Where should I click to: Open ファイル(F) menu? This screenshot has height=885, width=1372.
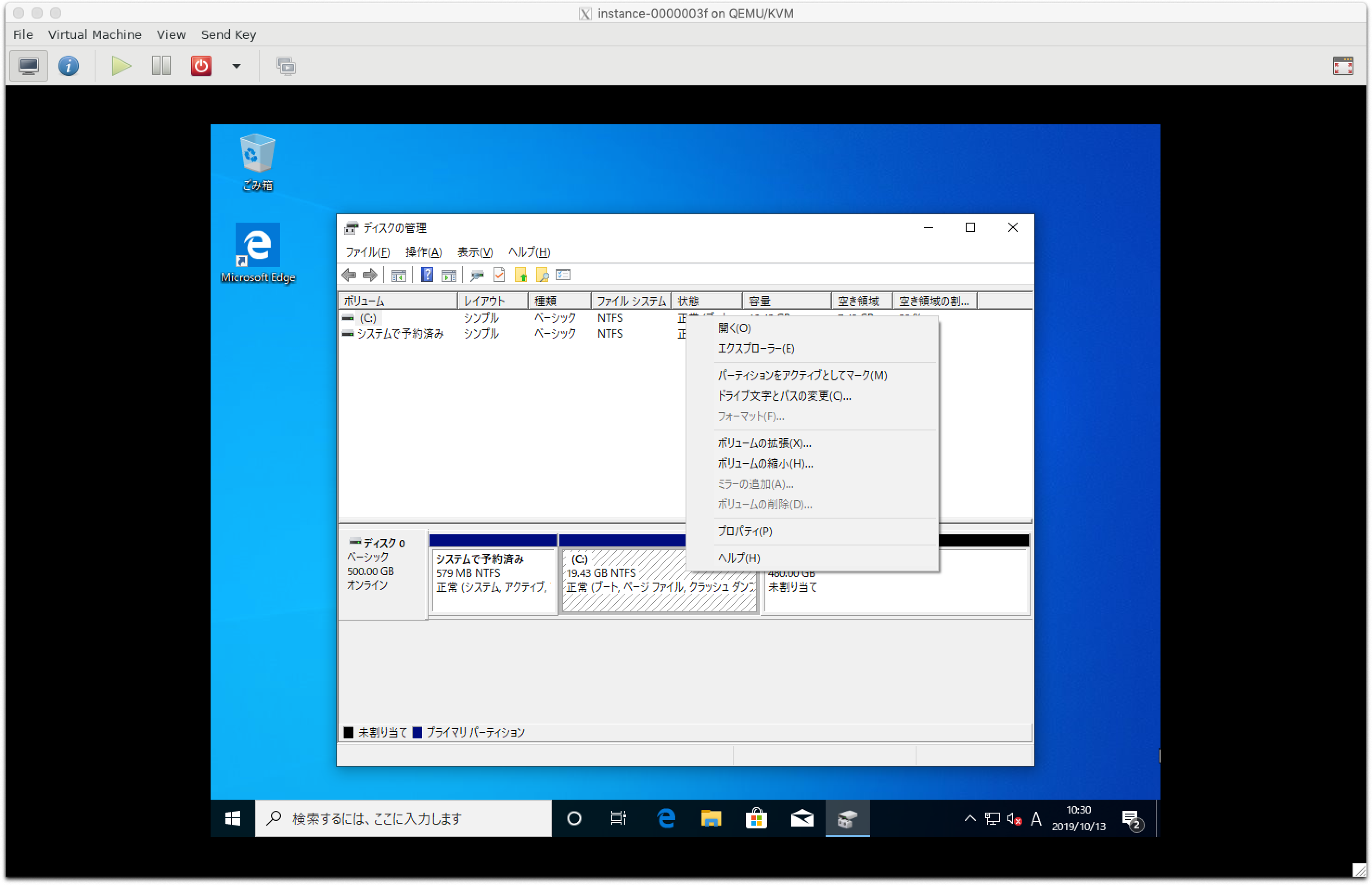click(x=368, y=252)
